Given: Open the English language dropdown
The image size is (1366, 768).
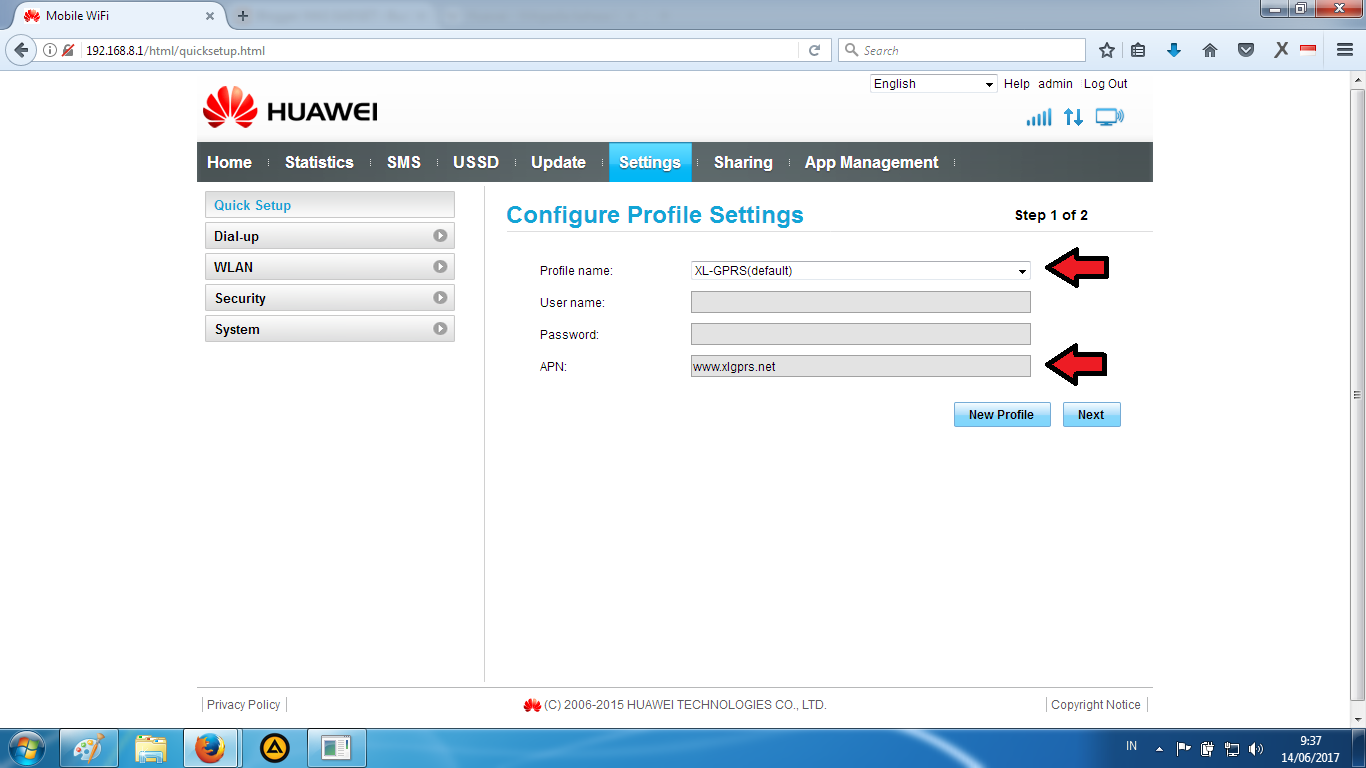Looking at the screenshot, I should pos(933,84).
